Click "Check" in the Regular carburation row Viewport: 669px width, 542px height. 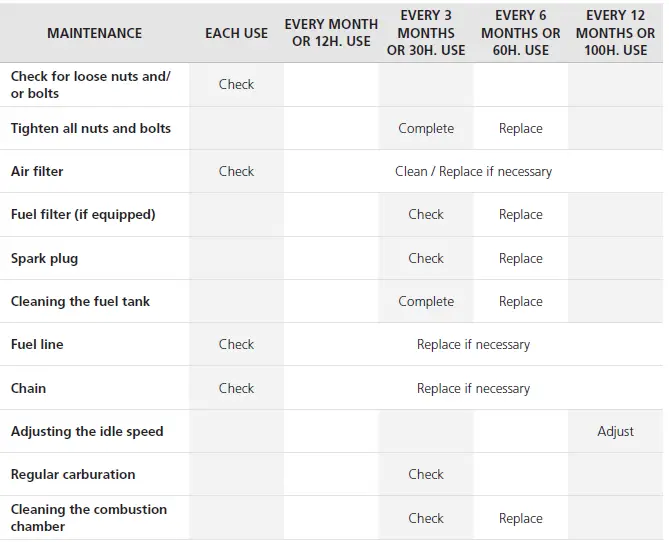[426, 474]
